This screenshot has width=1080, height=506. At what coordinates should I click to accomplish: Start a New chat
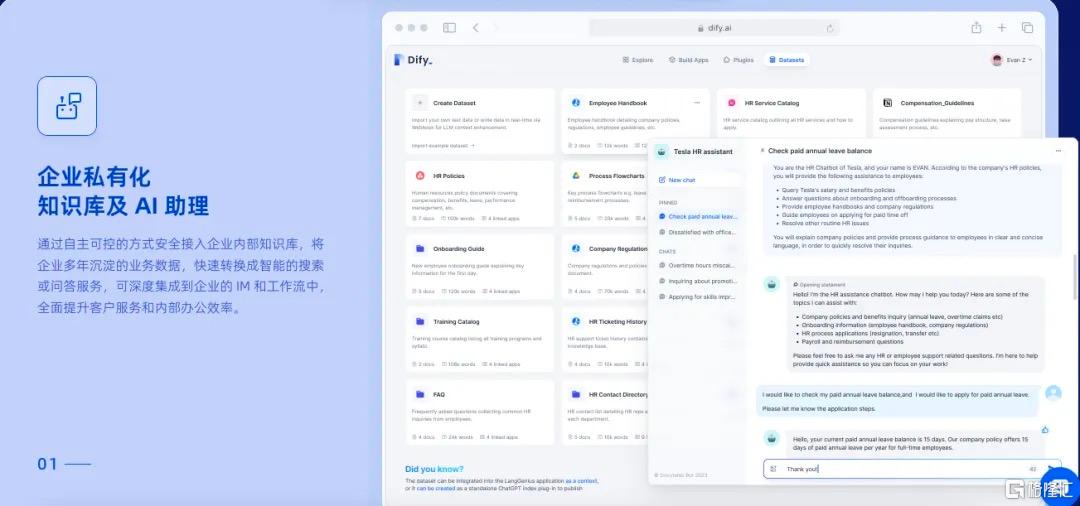pos(698,180)
